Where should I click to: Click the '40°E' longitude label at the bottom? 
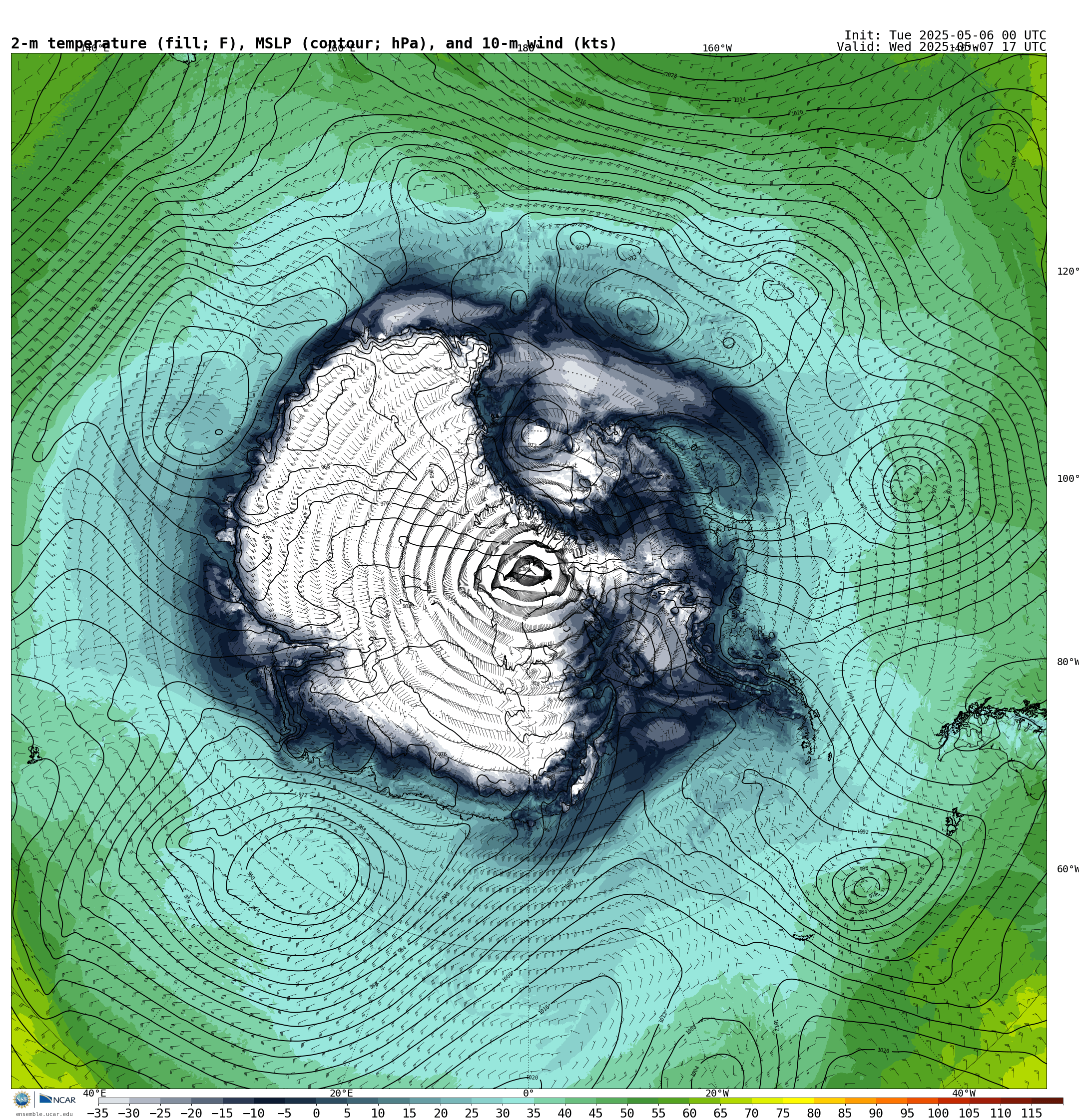[x=94, y=1093]
